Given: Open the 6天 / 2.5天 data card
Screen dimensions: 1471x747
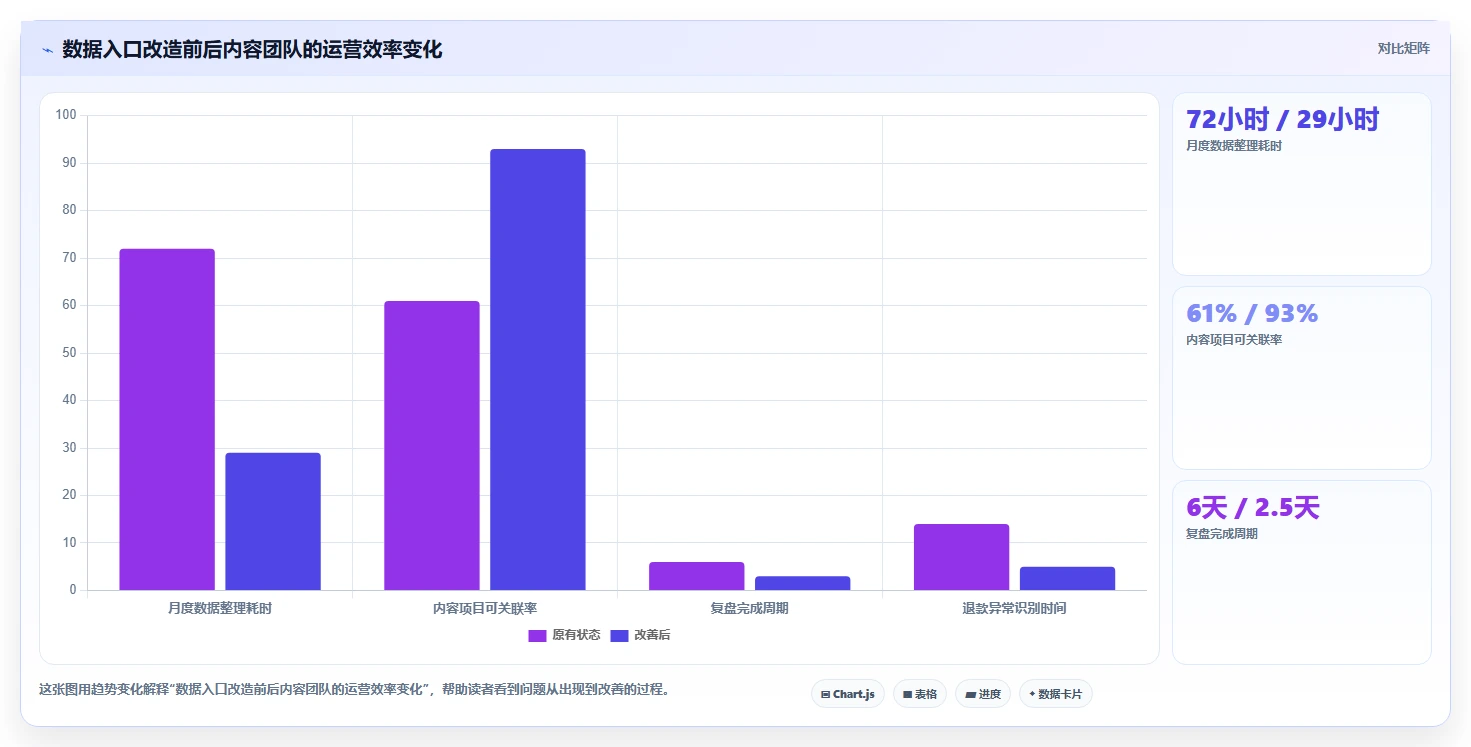Looking at the screenshot, I should click(x=1302, y=572).
